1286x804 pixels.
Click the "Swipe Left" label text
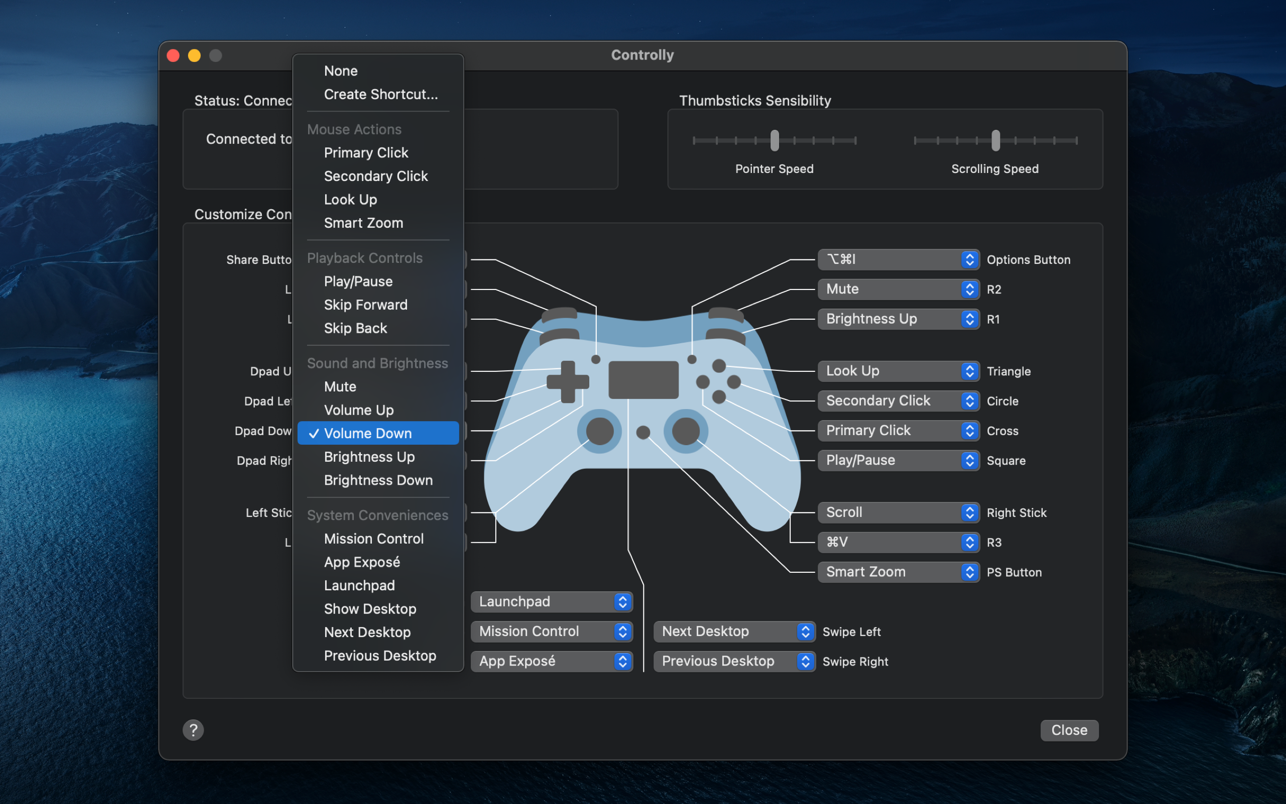click(851, 632)
